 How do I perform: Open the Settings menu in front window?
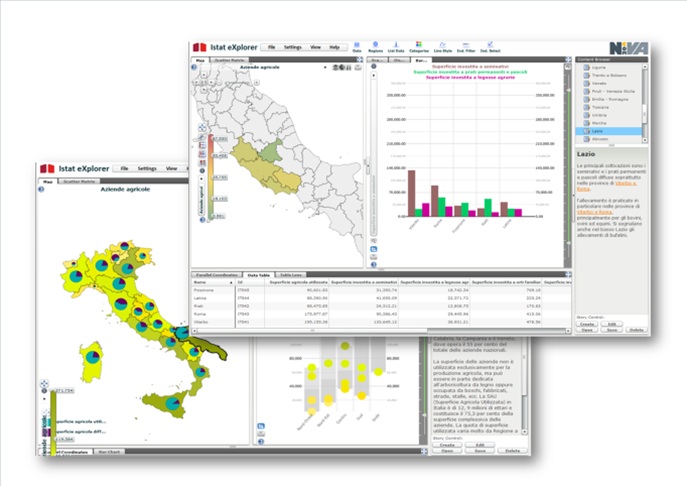pos(293,47)
